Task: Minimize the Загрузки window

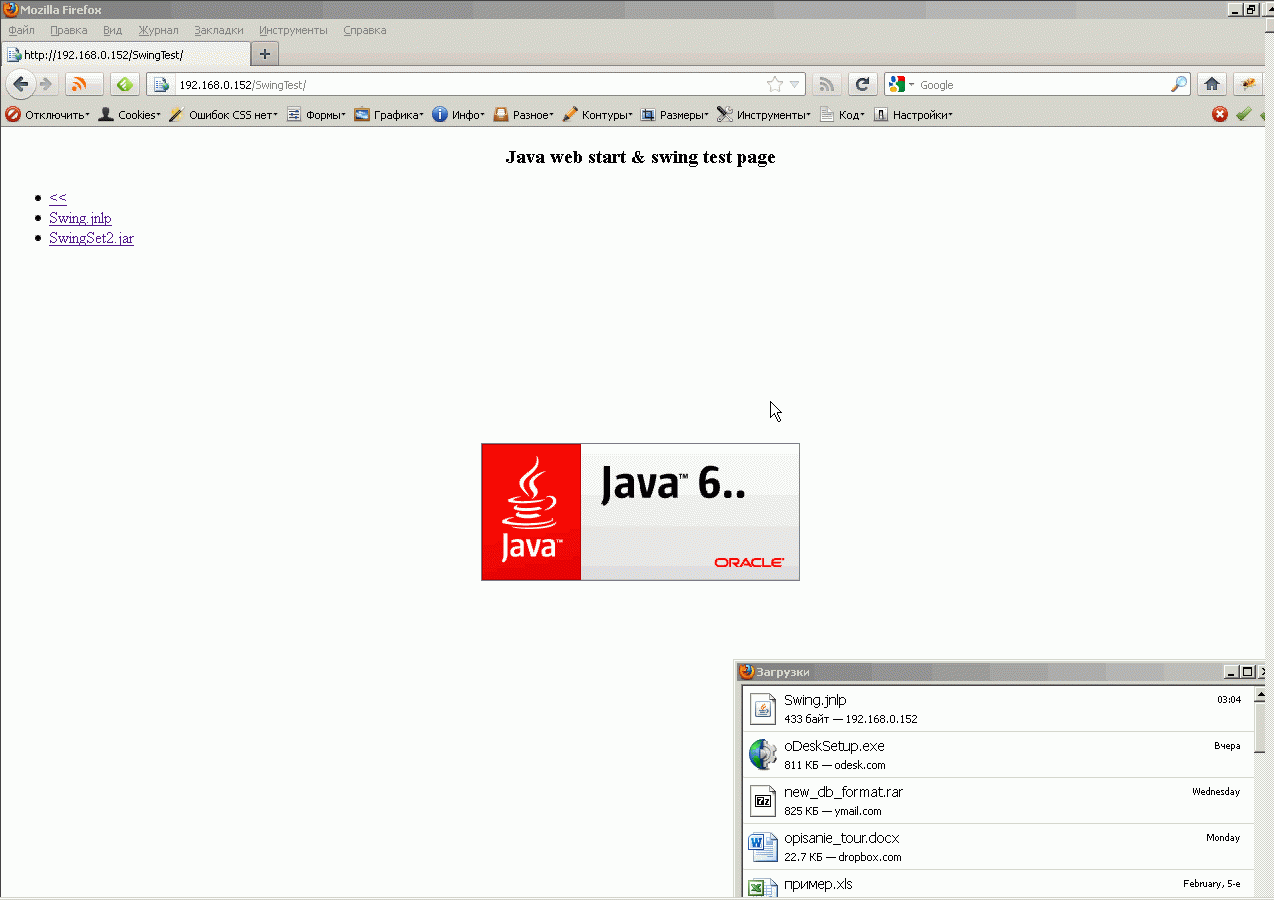Action: (1231, 672)
